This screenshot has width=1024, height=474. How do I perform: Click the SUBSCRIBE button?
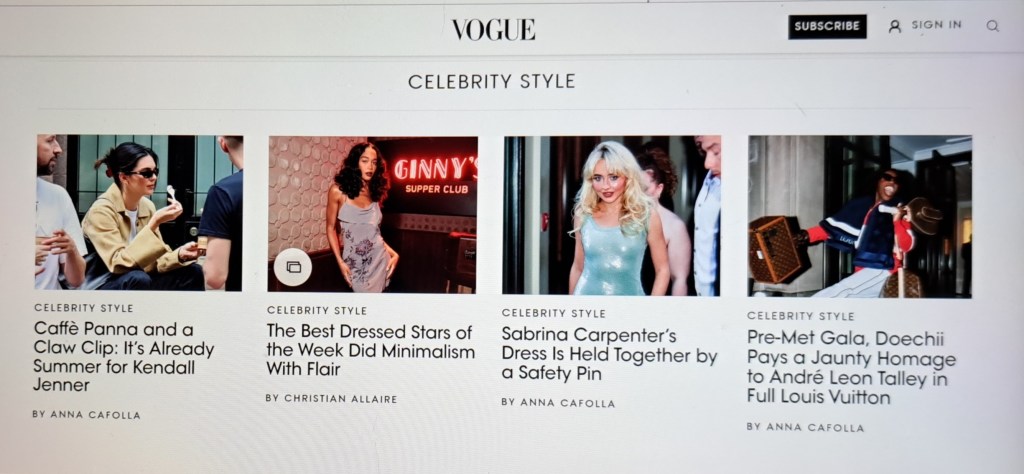(827, 27)
